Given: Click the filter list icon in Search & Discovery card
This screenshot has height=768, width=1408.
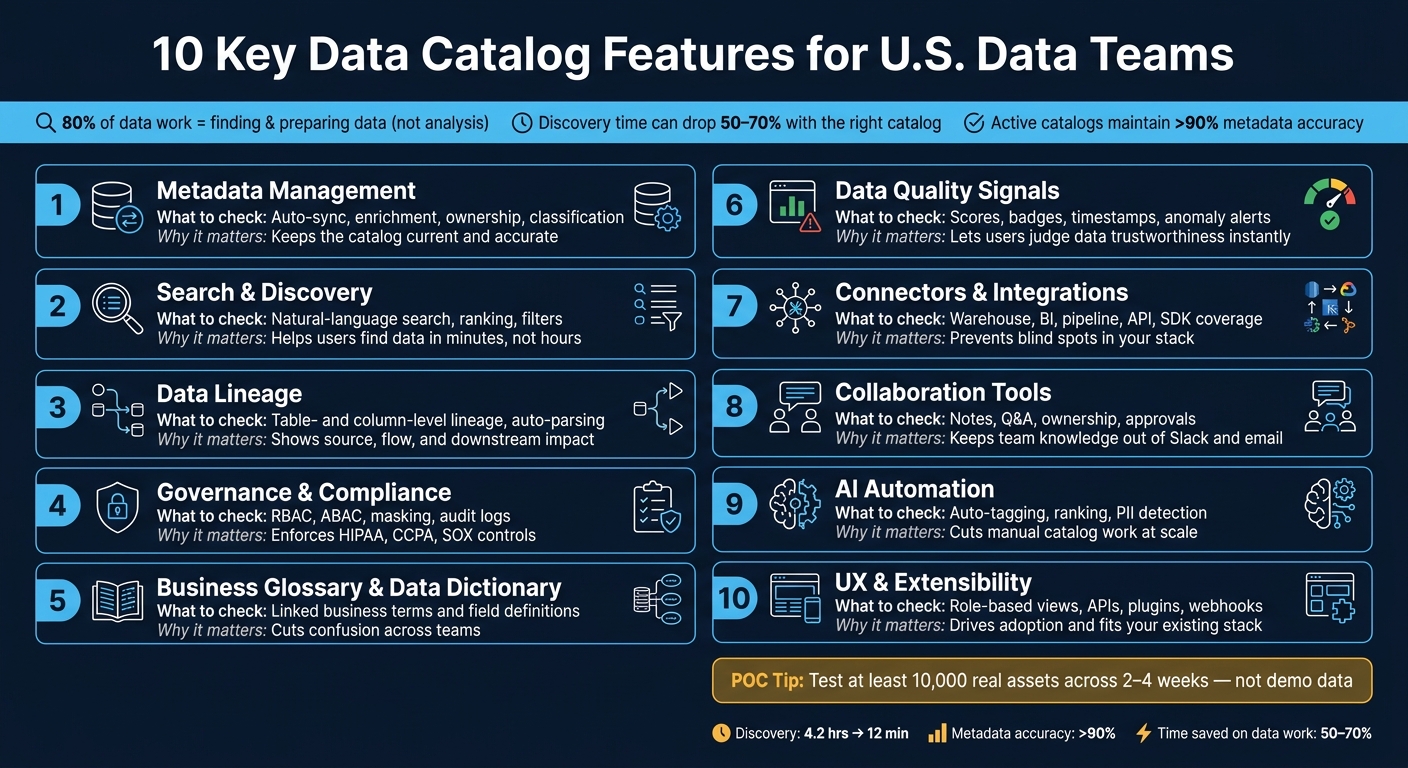Looking at the screenshot, I should [657, 305].
